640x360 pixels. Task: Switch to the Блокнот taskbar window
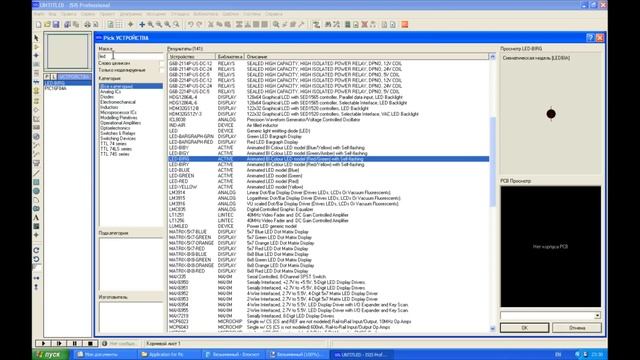tap(233, 354)
